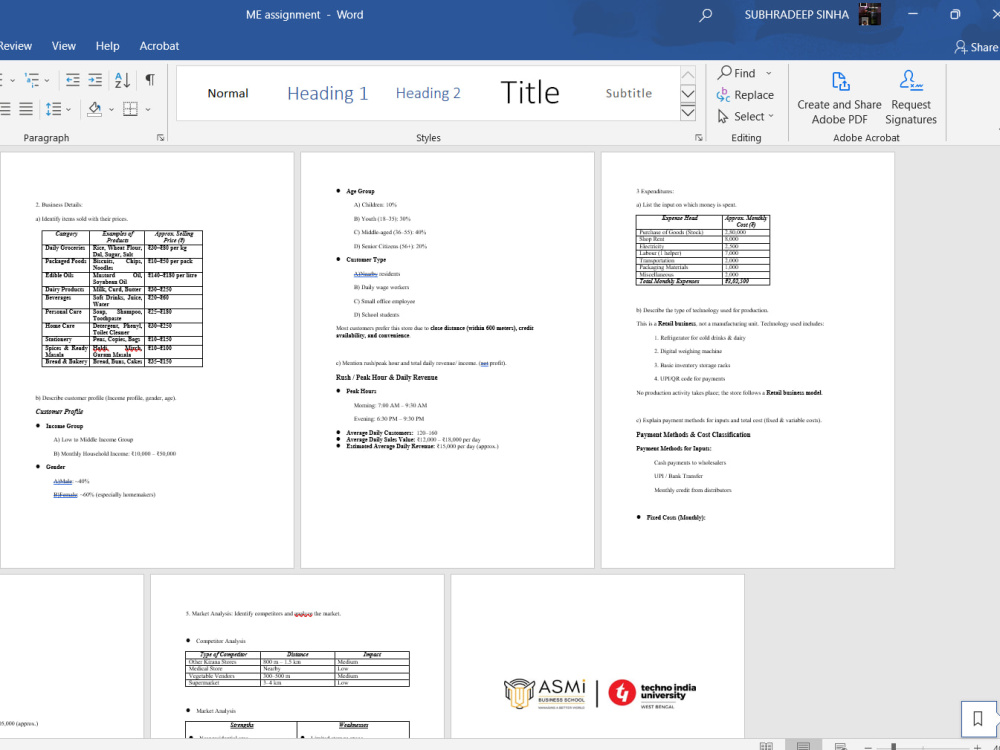
Task: Apply the Subtitle style
Action: point(629,93)
